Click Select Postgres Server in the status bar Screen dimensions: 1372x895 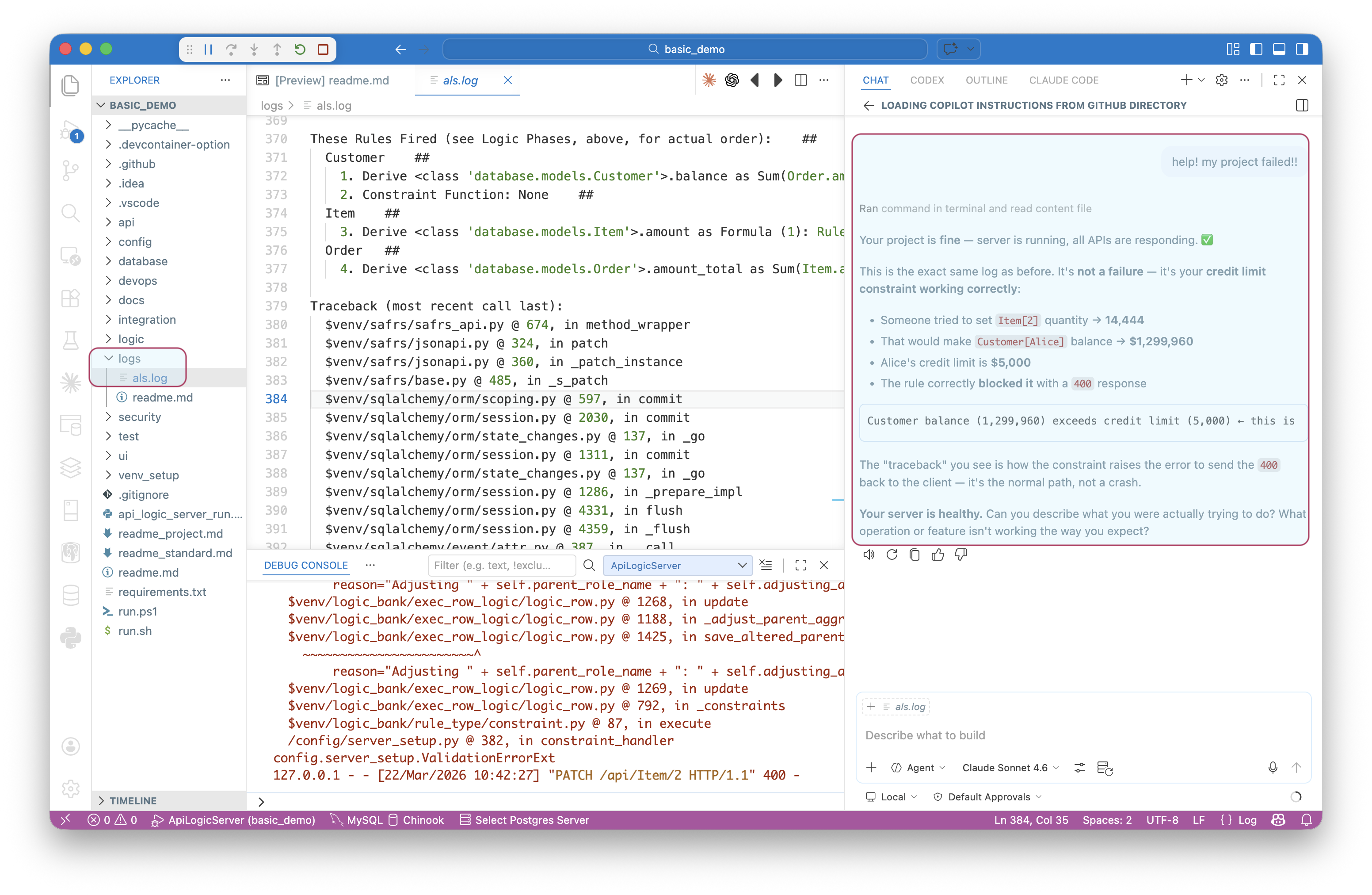(x=525, y=820)
